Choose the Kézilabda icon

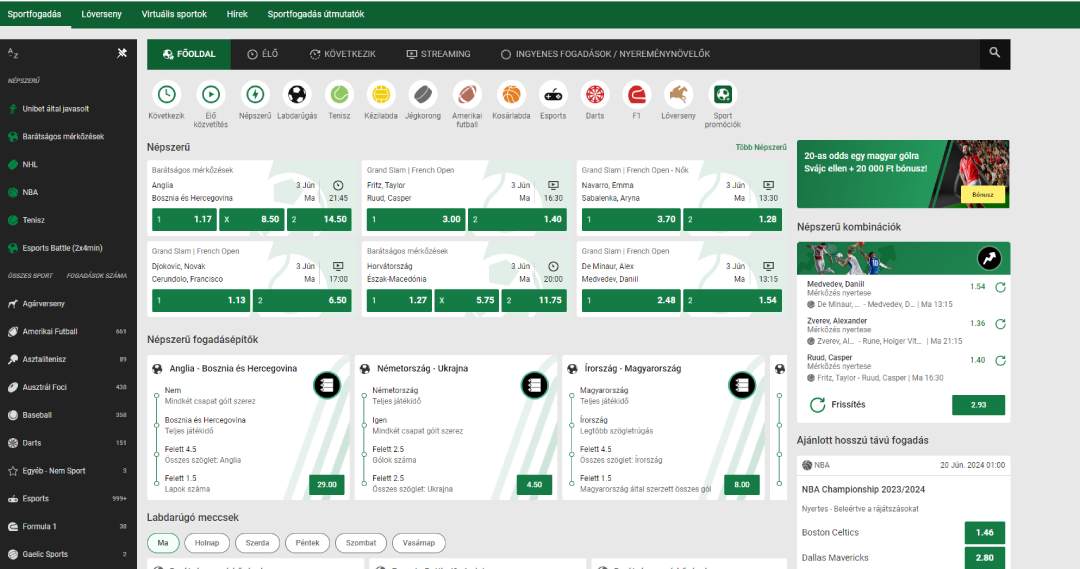tap(381, 94)
